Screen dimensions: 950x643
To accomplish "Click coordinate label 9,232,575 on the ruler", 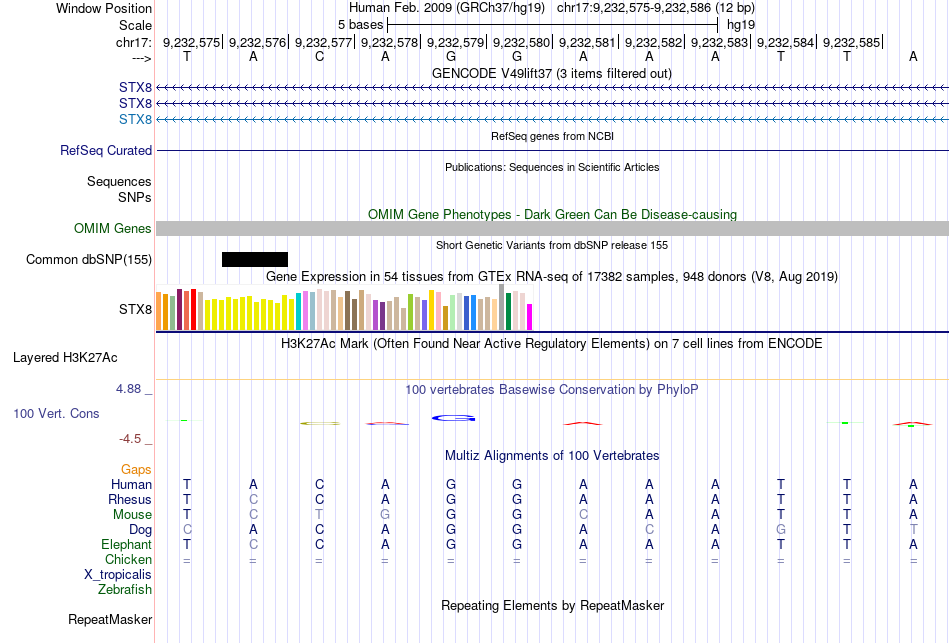I will (x=191, y=42).
